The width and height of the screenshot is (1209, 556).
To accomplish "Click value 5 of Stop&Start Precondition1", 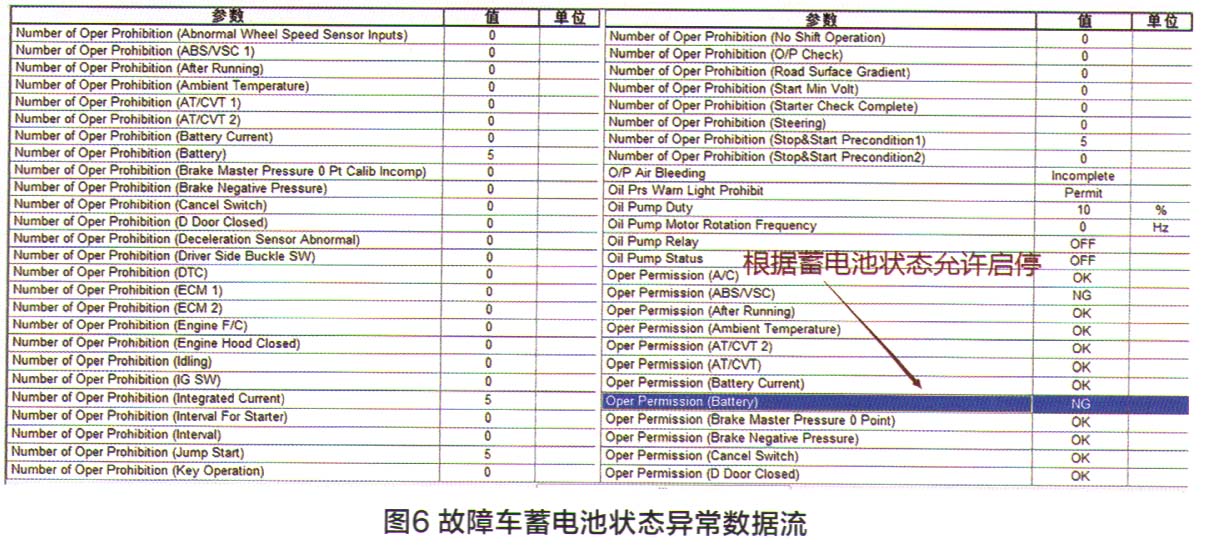I will [1083, 142].
